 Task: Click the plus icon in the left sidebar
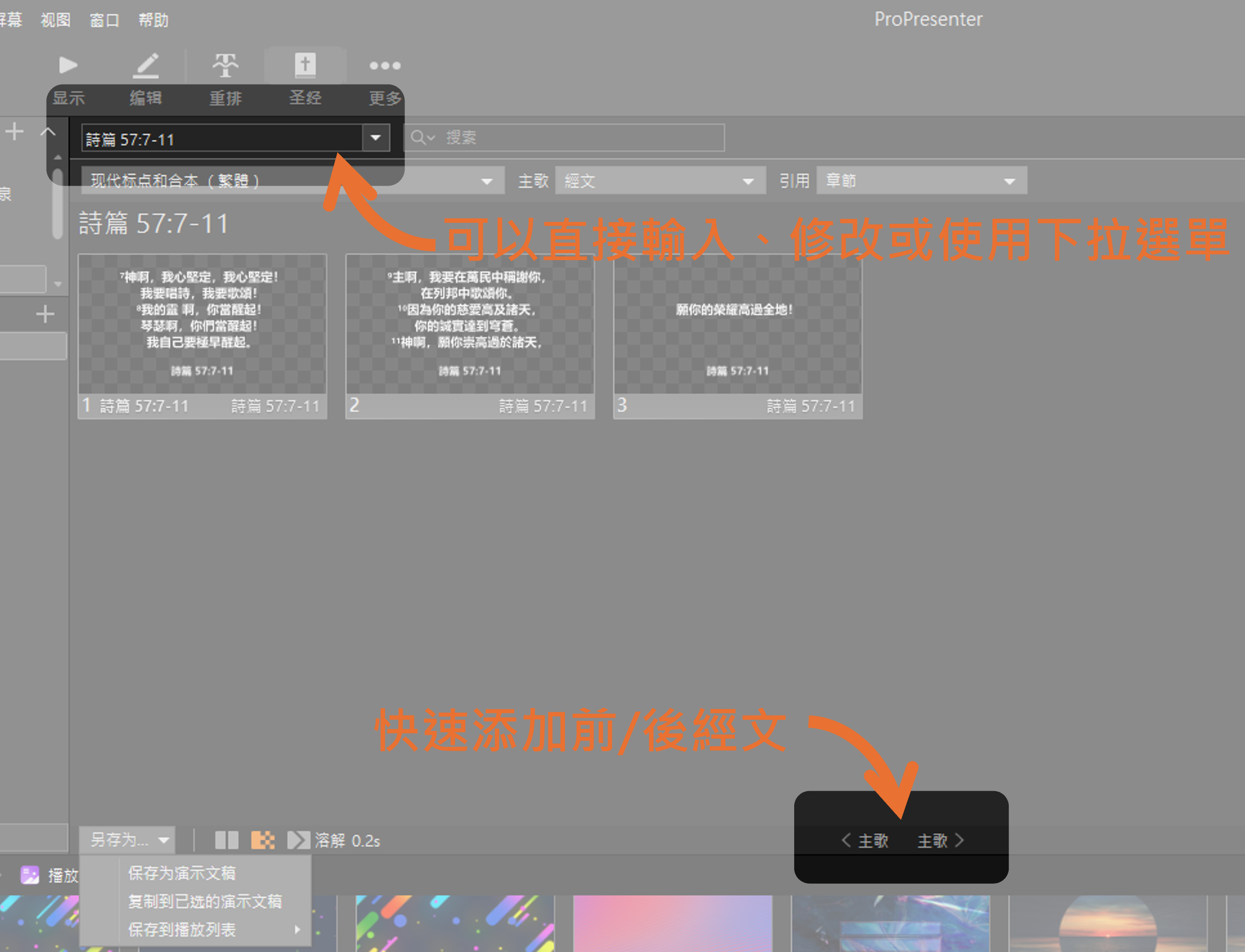(x=14, y=132)
